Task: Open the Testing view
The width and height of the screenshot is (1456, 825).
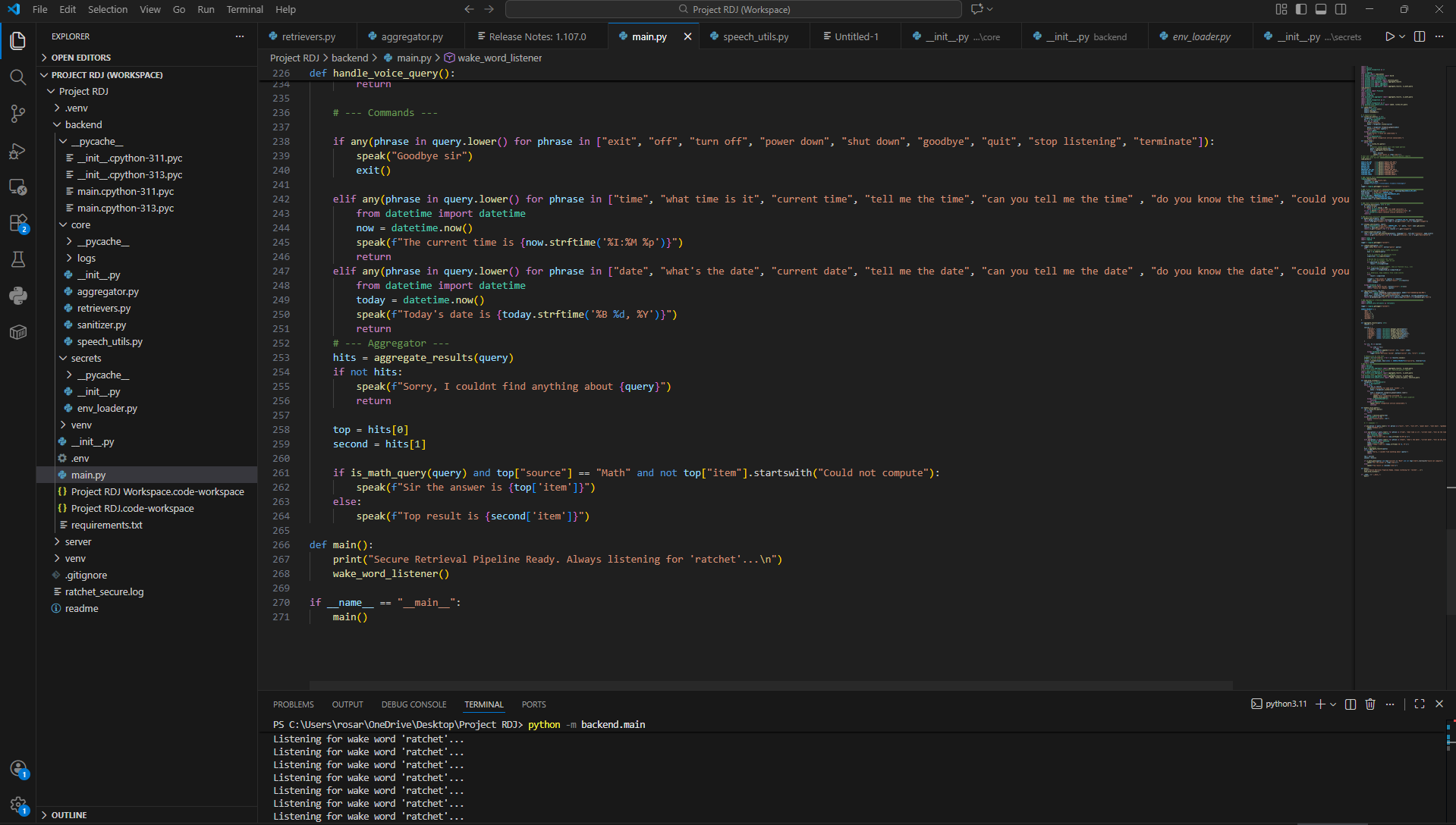Action: [x=17, y=259]
